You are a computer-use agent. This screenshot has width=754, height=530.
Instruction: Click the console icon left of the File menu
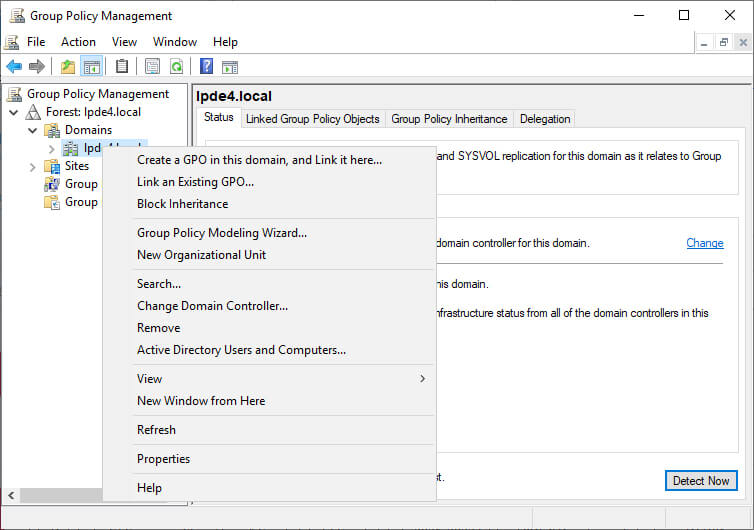pos(12,42)
